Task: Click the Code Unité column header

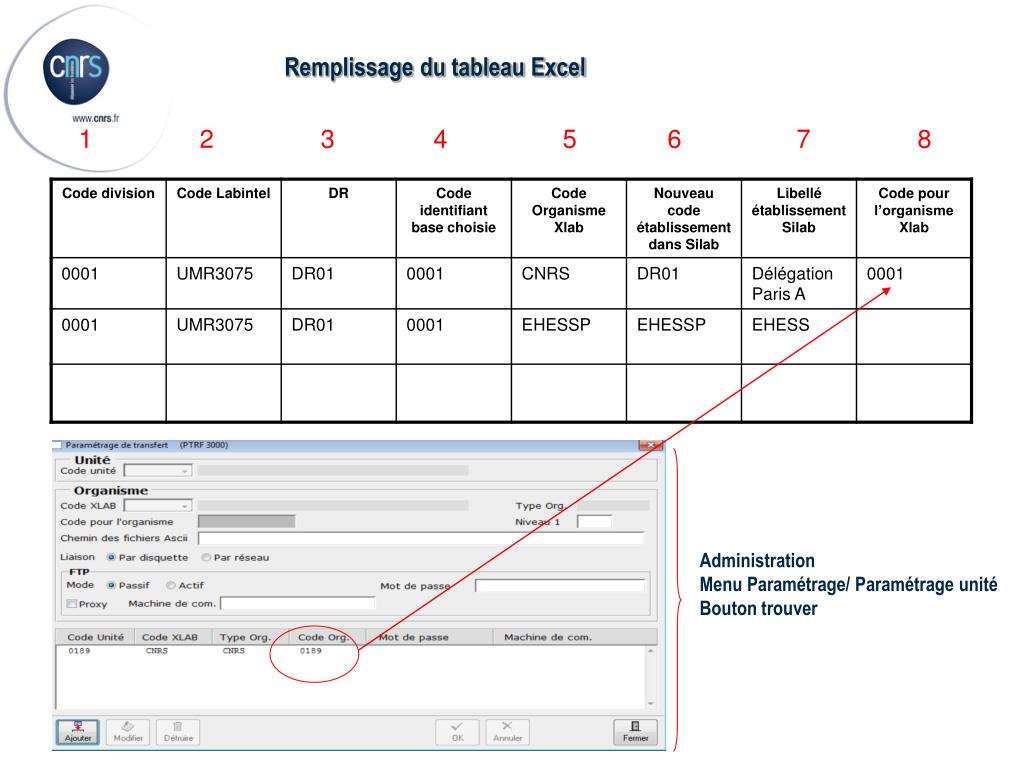Action: click(x=95, y=637)
